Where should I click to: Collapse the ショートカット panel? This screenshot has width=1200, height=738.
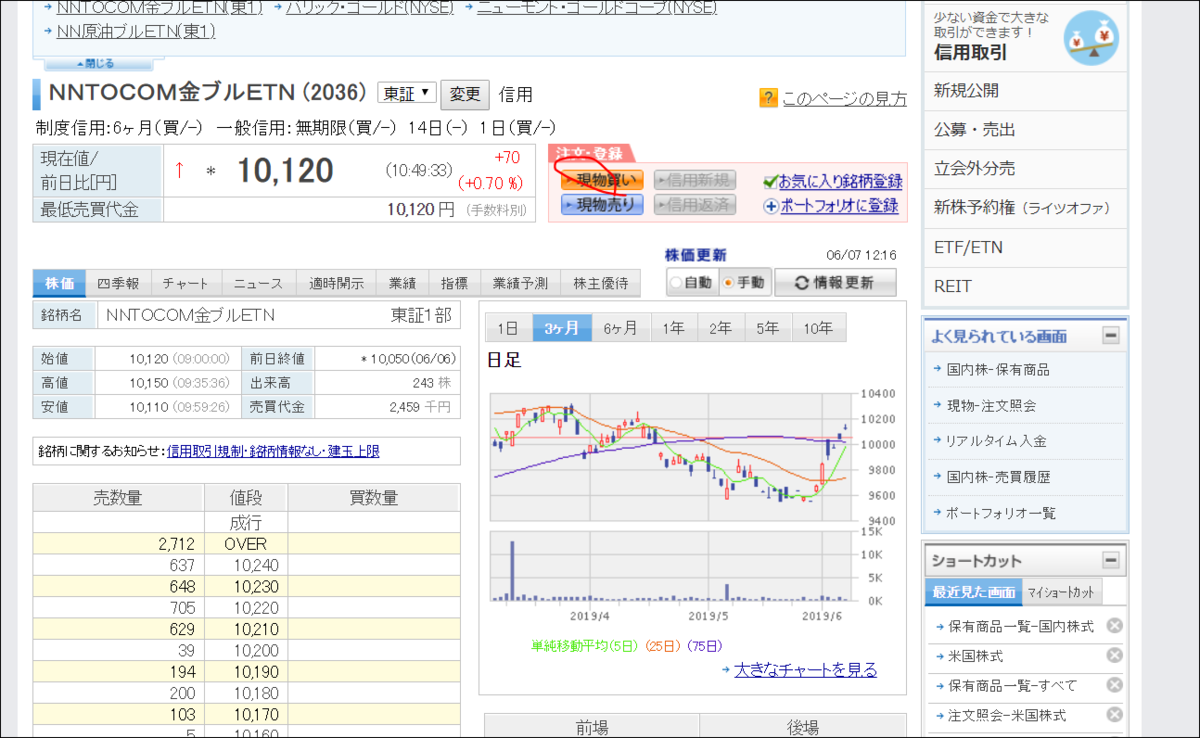(1111, 560)
